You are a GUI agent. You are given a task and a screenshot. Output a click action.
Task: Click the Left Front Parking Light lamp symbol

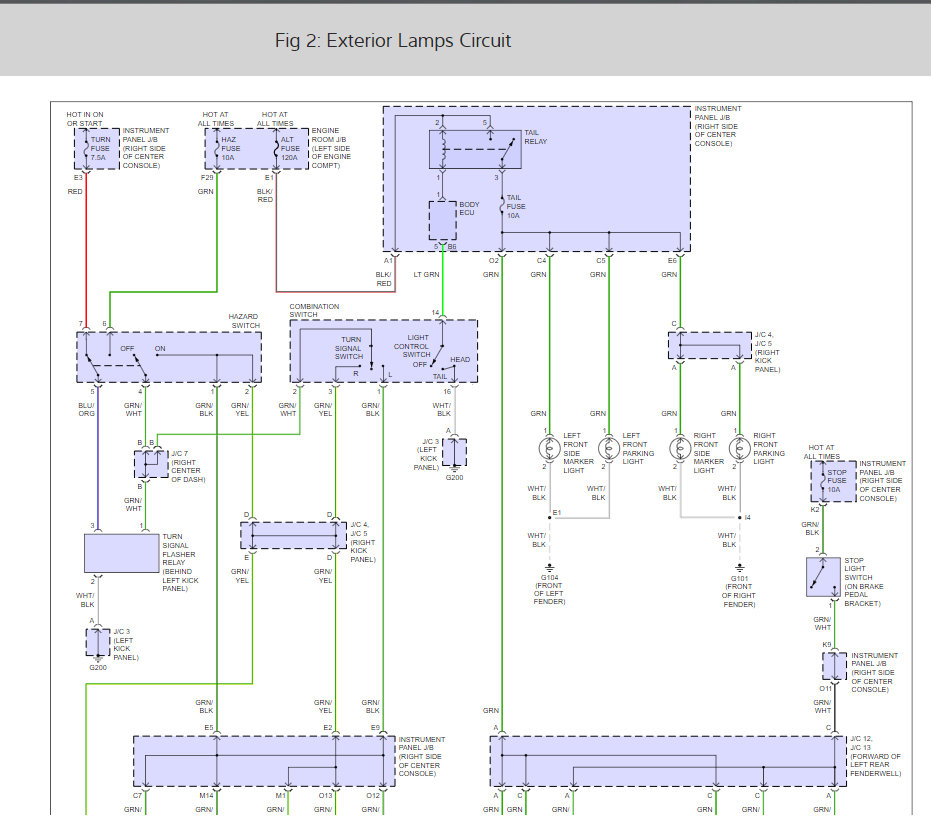(x=609, y=448)
